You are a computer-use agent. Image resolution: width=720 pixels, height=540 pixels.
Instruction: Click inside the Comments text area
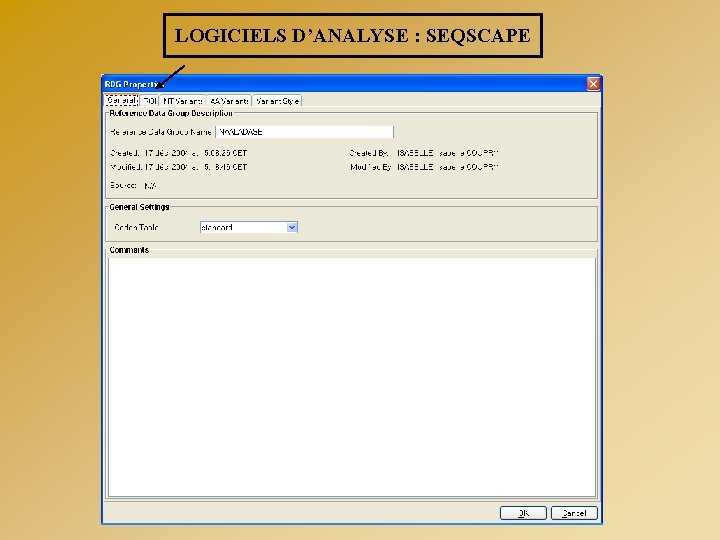(352, 377)
